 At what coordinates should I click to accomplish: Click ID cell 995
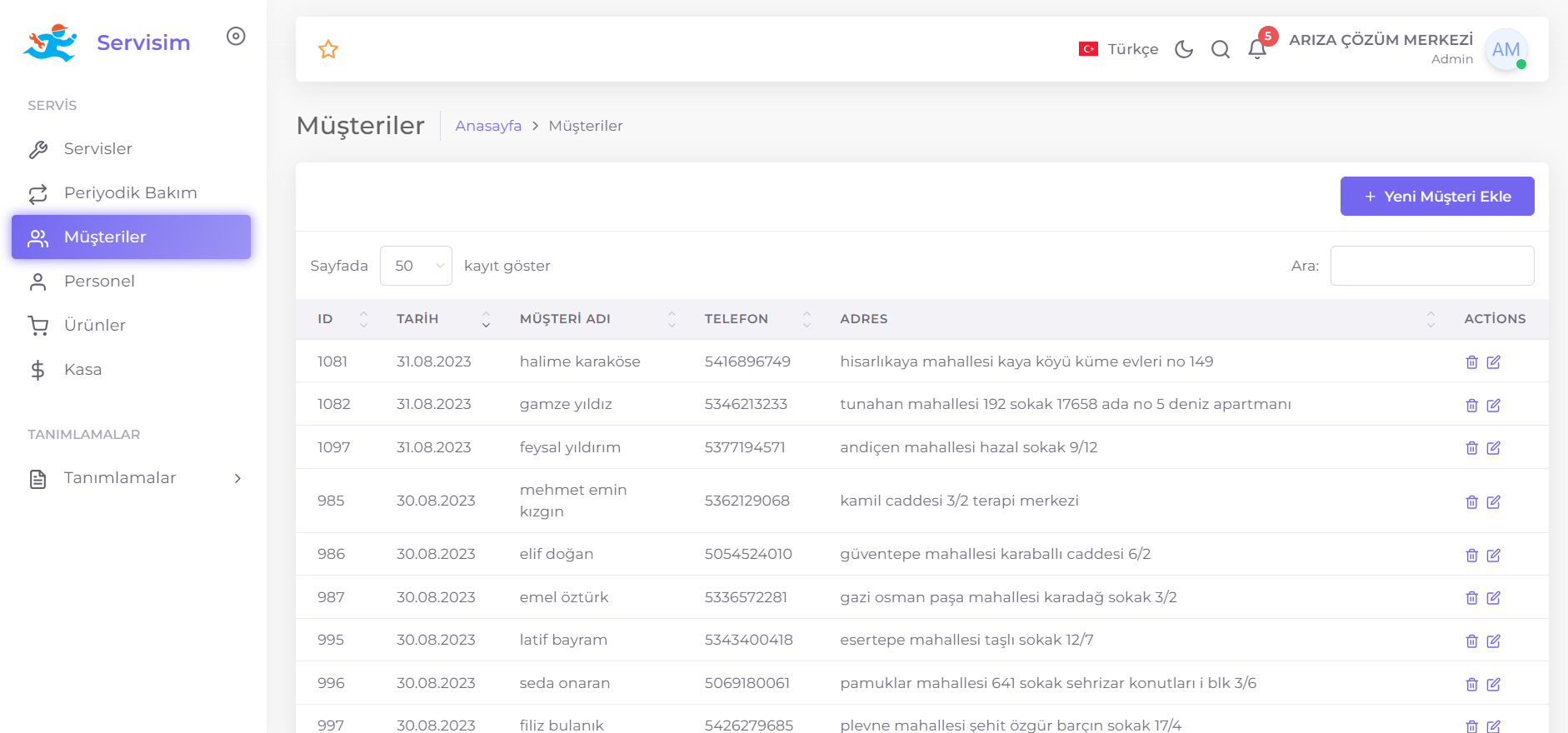pyautogui.click(x=331, y=640)
